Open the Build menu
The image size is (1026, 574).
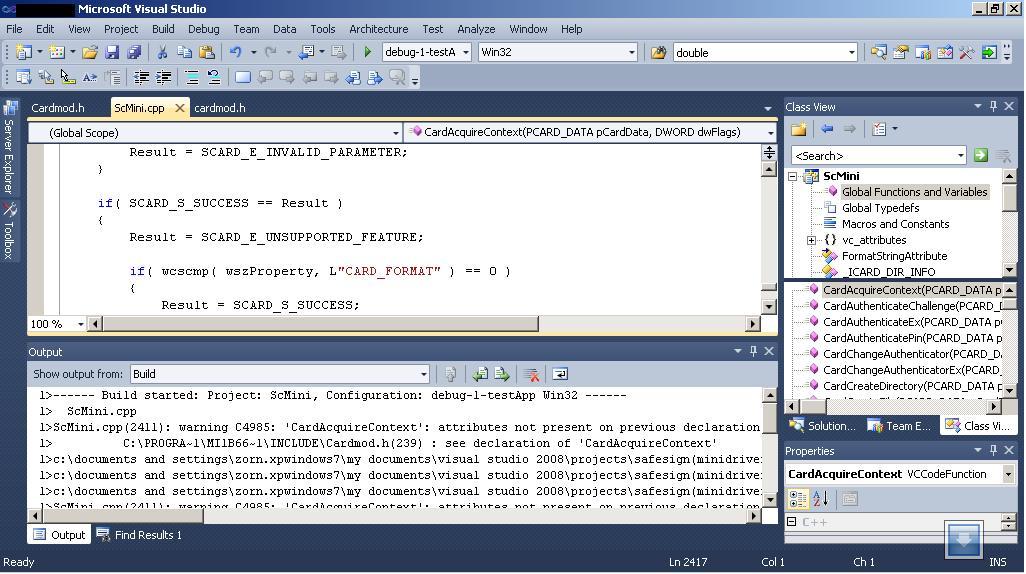pos(163,29)
